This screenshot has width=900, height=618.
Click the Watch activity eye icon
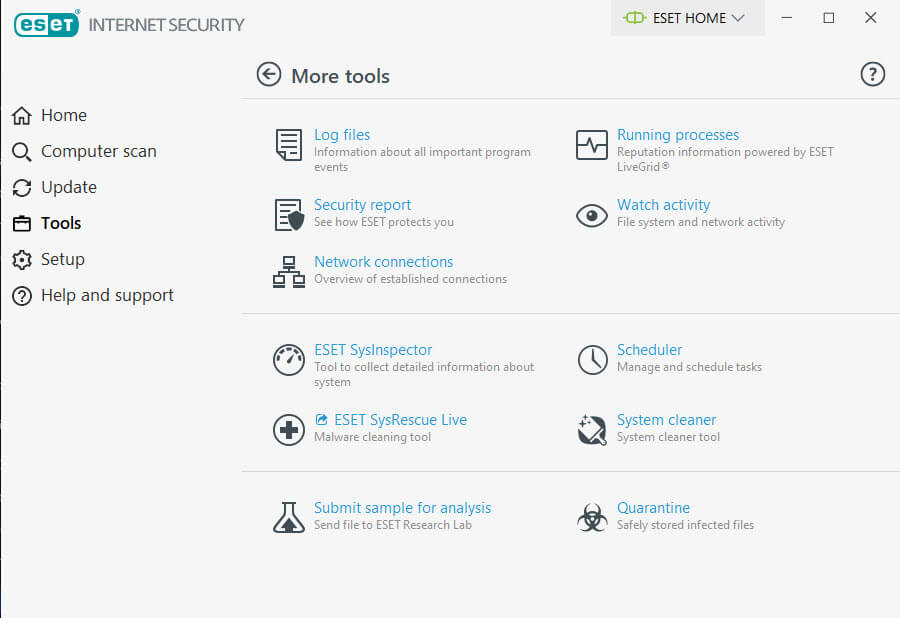(x=592, y=216)
